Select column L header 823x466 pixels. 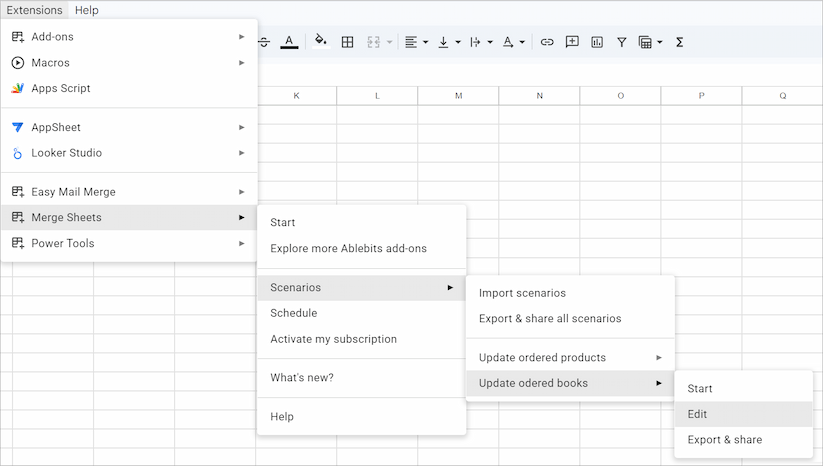tap(377, 96)
